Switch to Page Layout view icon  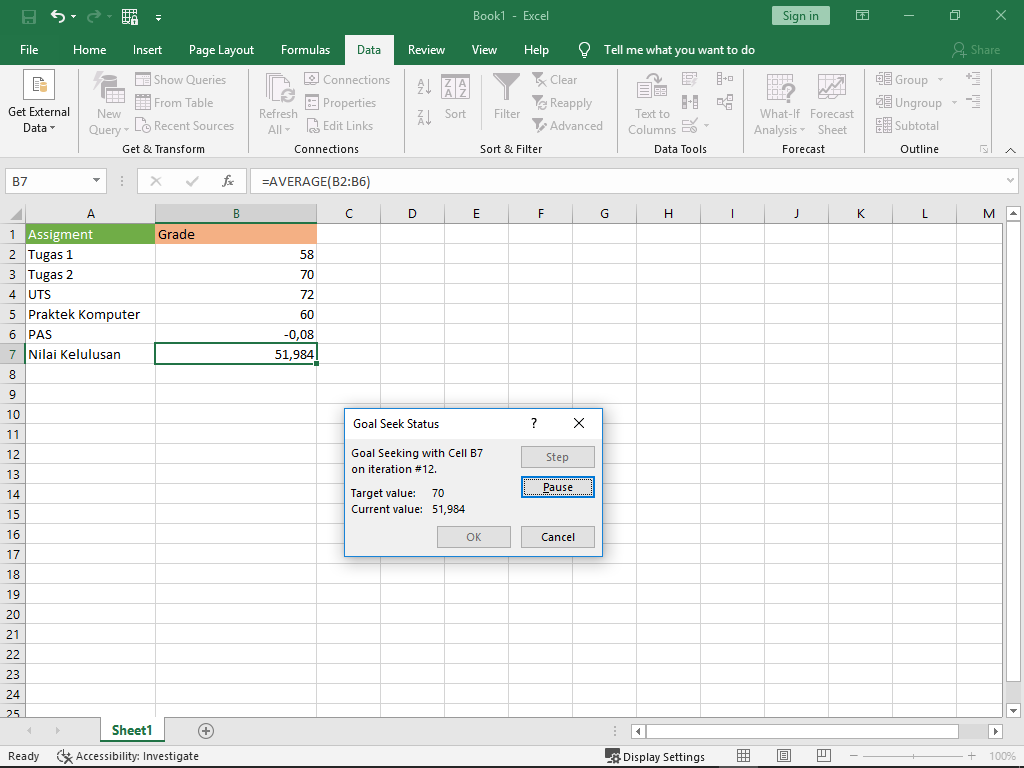tap(784, 756)
